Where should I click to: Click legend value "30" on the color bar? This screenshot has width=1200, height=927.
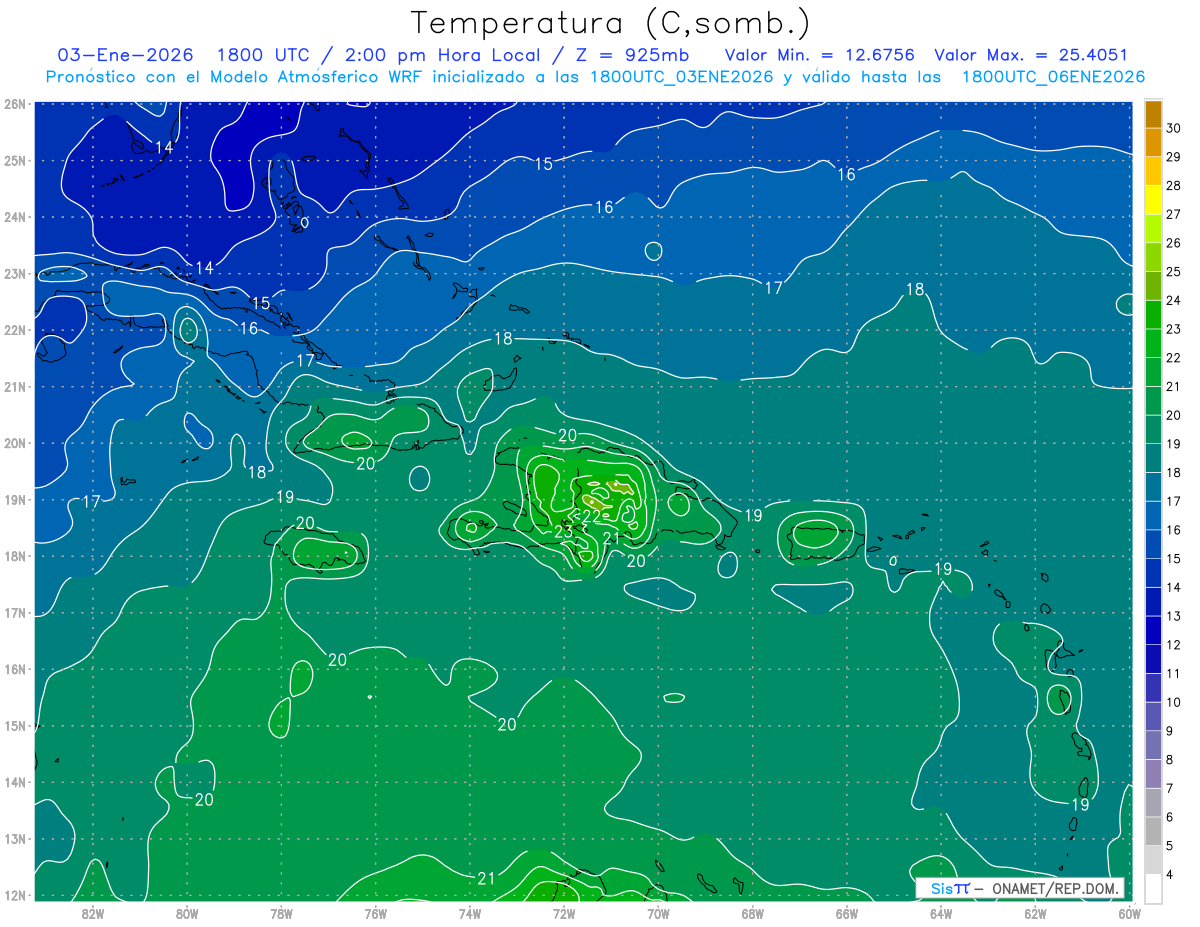(1173, 129)
